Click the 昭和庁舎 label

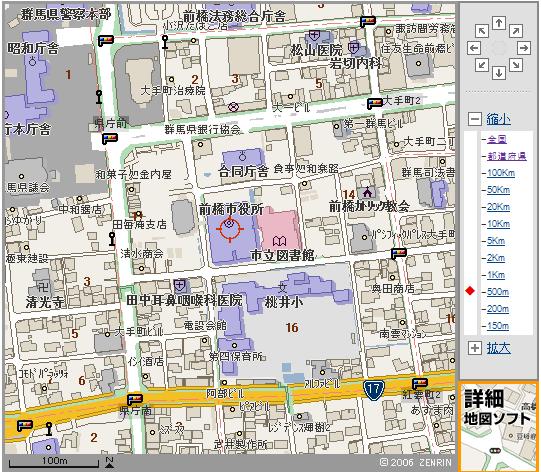tap(33, 48)
